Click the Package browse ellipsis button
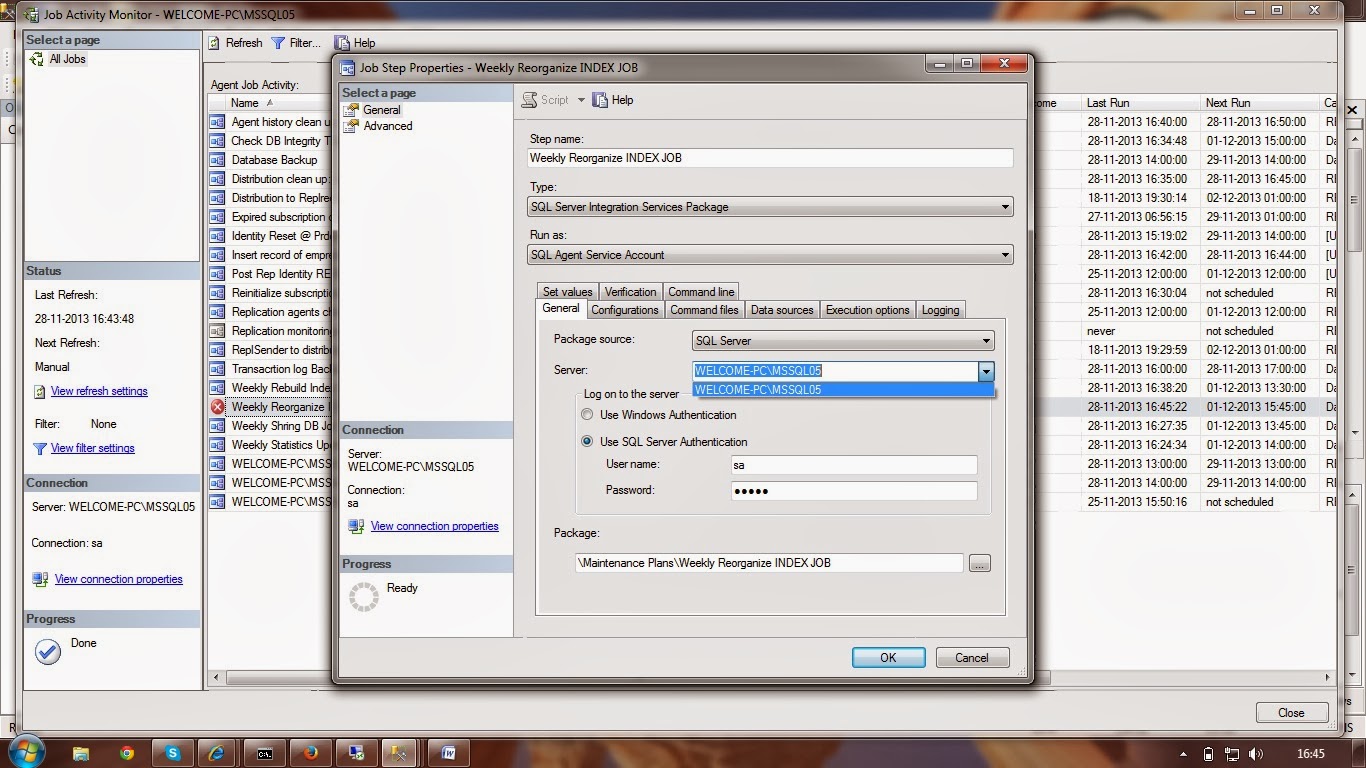Screen dimensions: 1366x768 coord(979,563)
